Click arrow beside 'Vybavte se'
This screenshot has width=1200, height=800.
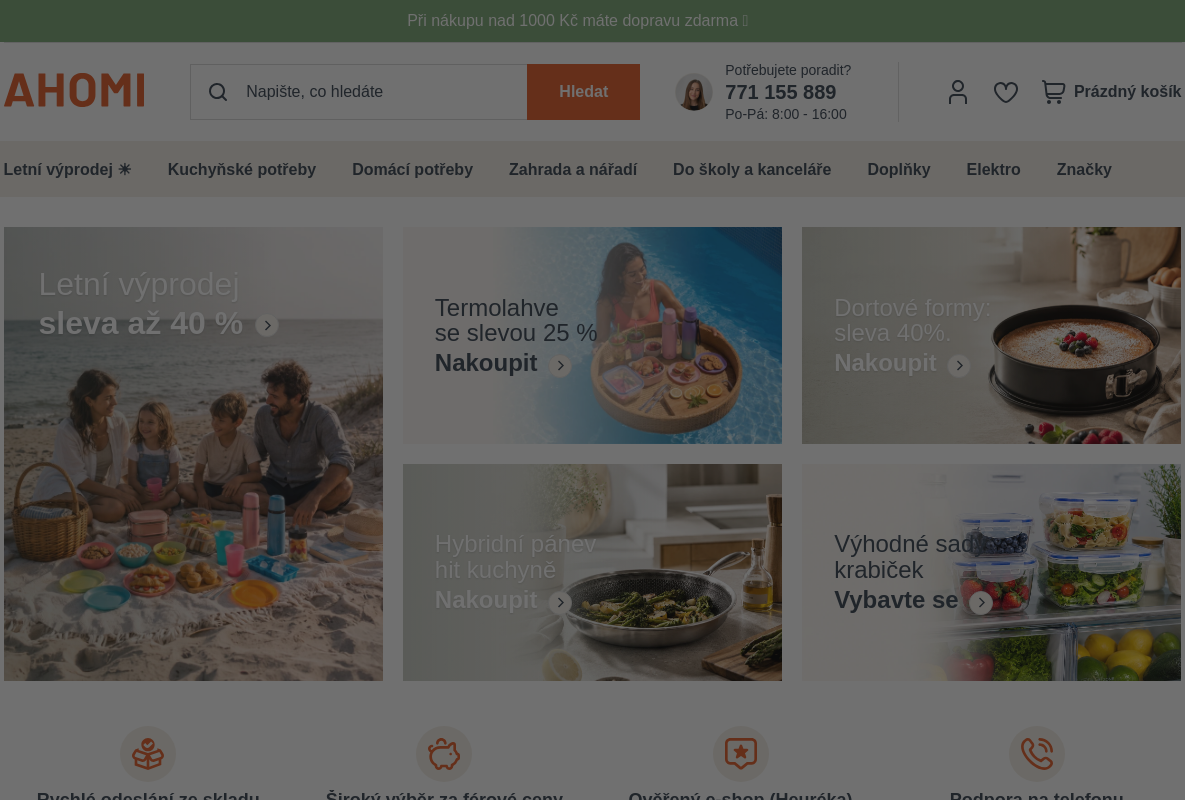981,603
